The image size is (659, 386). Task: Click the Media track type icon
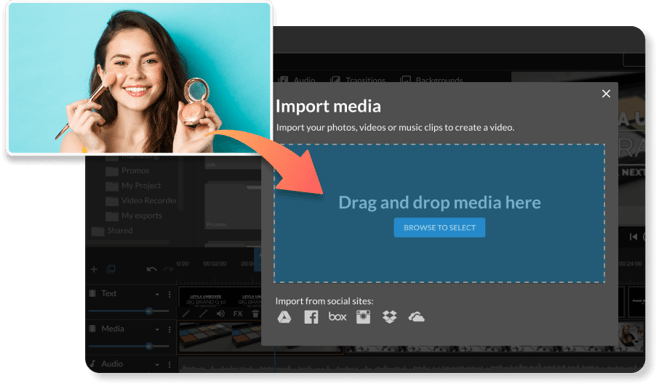click(x=92, y=329)
